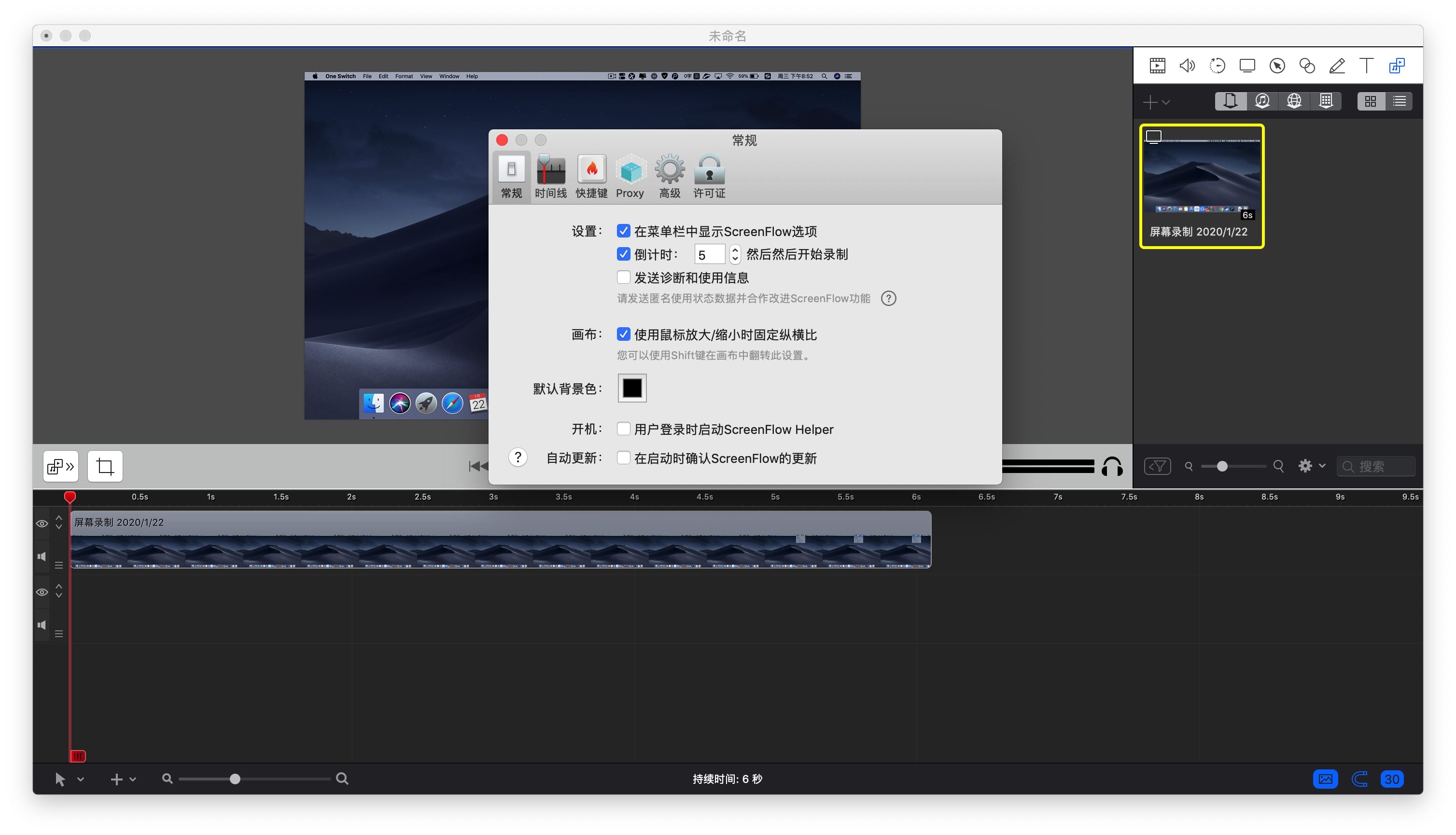
Task: Open the Proxy preferences tab
Action: (630, 177)
